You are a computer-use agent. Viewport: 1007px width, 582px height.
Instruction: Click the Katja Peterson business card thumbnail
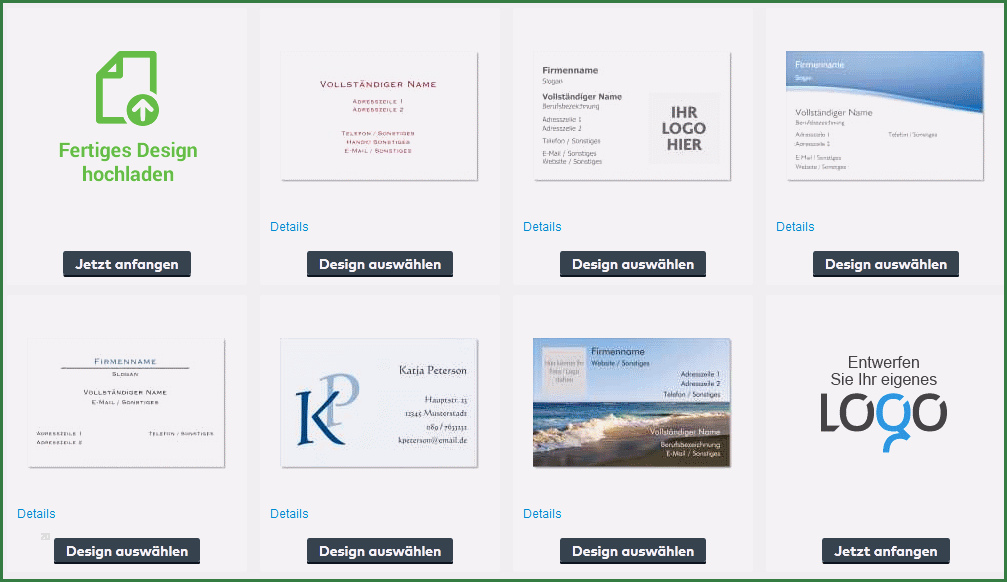click(379, 403)
